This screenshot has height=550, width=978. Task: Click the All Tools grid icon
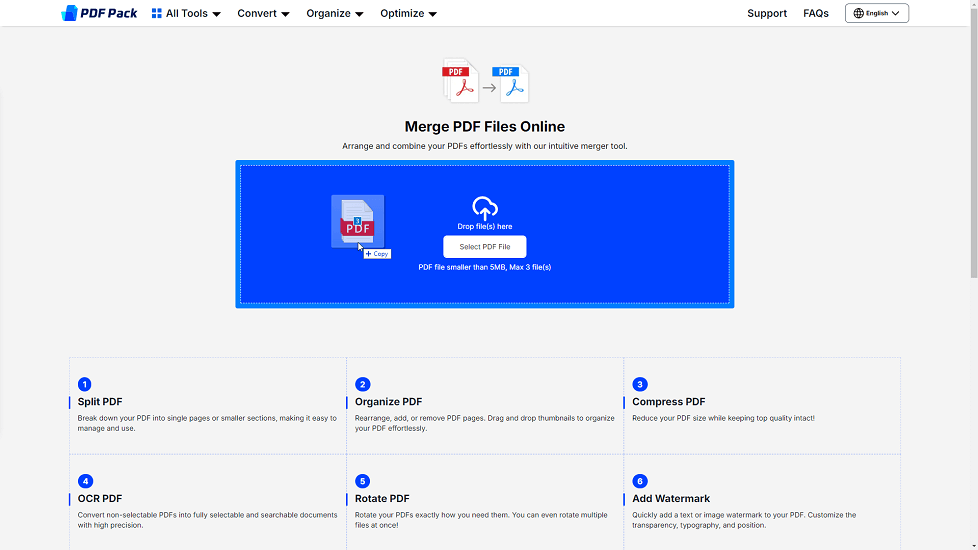157,14
